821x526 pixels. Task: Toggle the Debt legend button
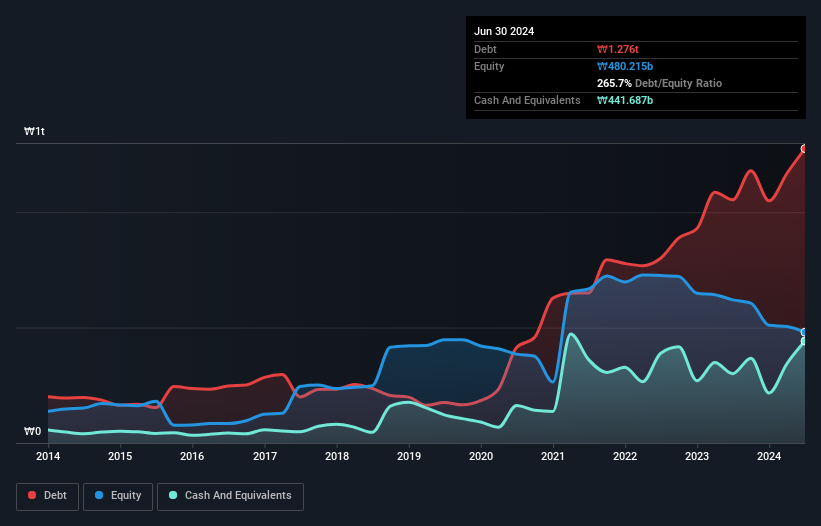(x=47, y=496)
